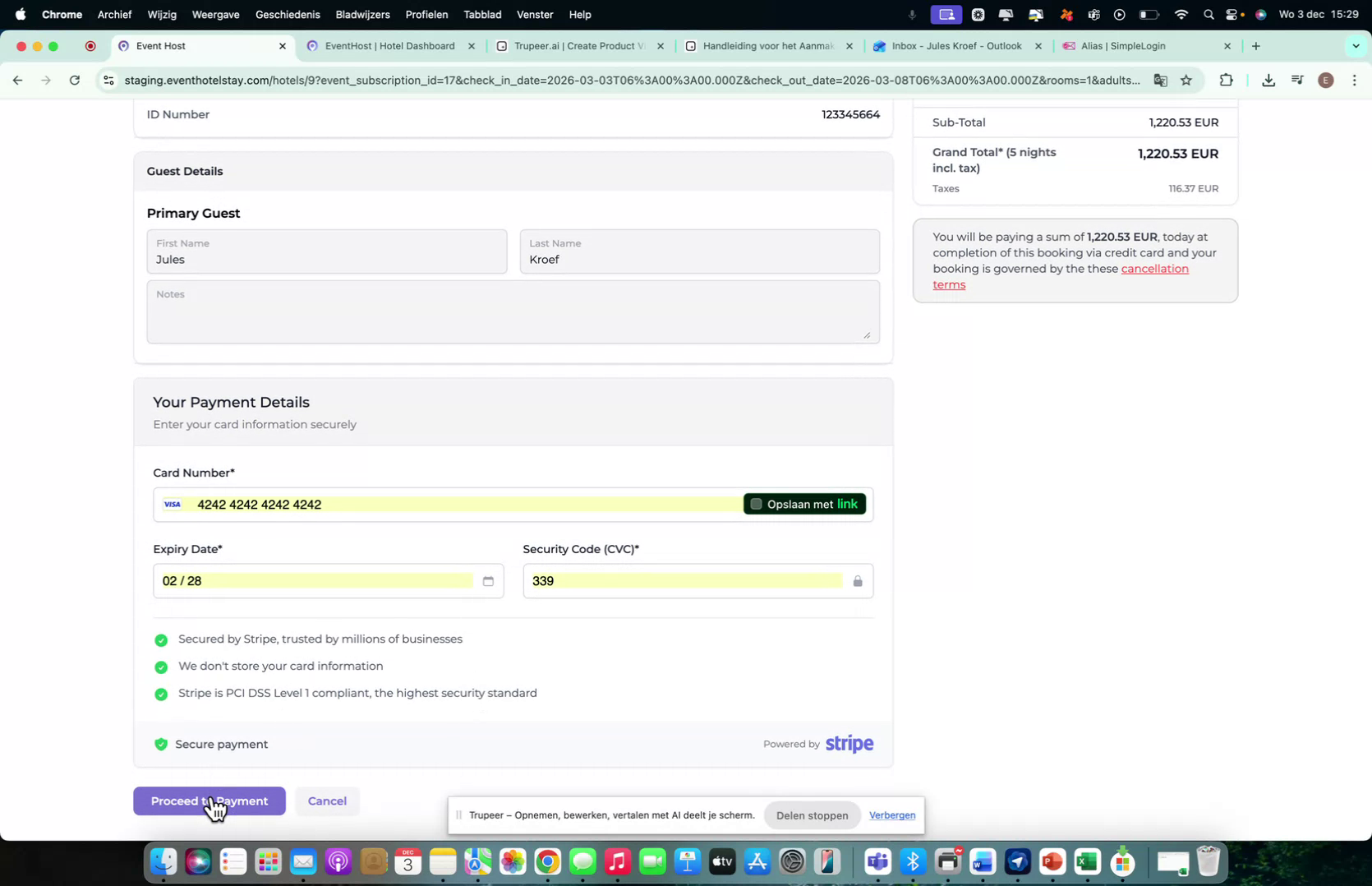The image size is (1372, 886).
Task: Open the media playback control icon in toolbar
Action: (1296, 81)
